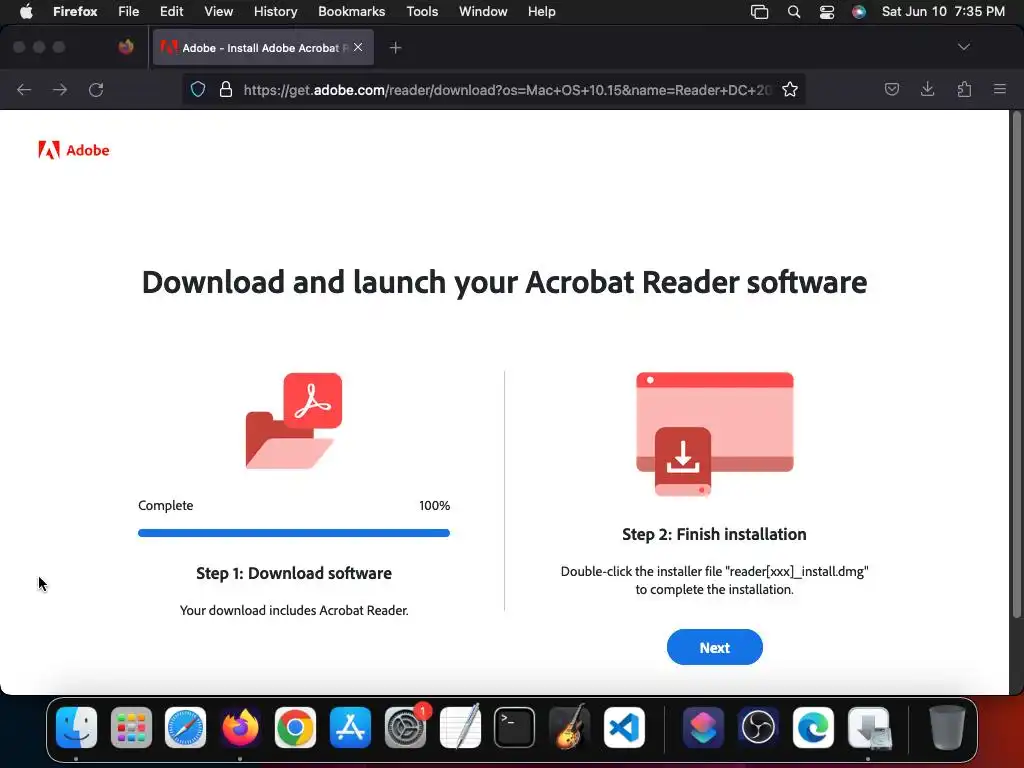Open Microsoft Edge from the Dock
Screen dimensions: 1024x768
[813, 728]
